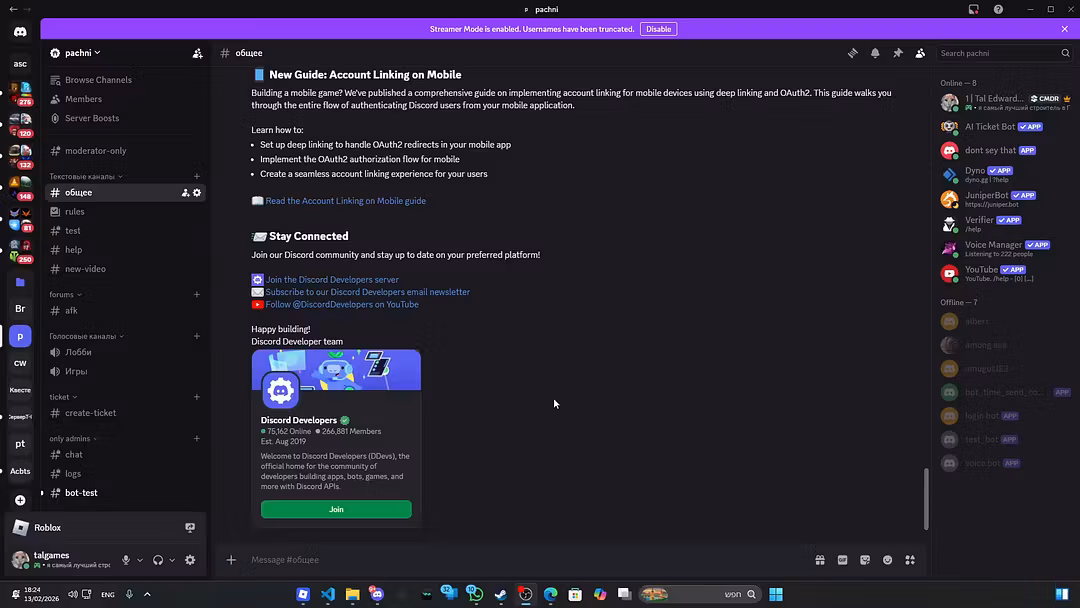Collapse Текстовые каналы category
1080x608 pixels.
(x=86, y=176)
